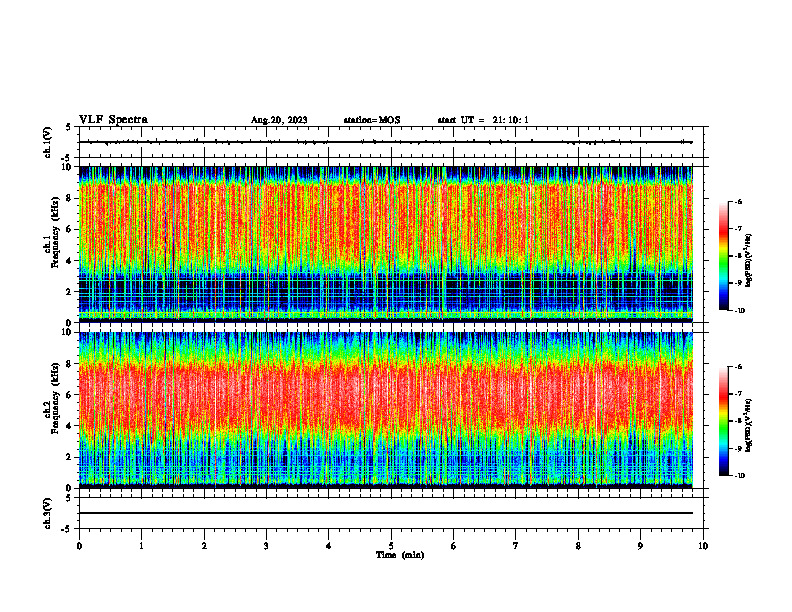The image size is (792, 612).
Task: Click inside the ch.1 spectrogram panel
Action: point(385,244)
